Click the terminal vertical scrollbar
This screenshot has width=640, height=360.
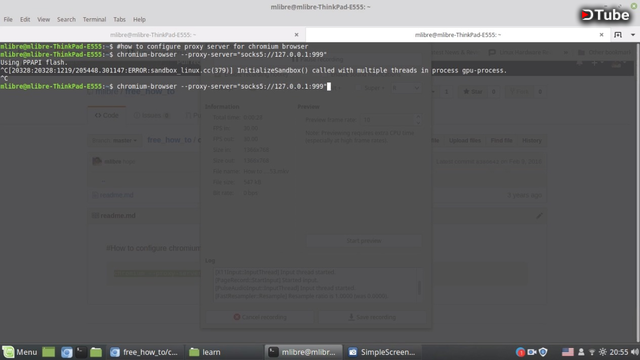pyautogui.click(x=638, y=192)
